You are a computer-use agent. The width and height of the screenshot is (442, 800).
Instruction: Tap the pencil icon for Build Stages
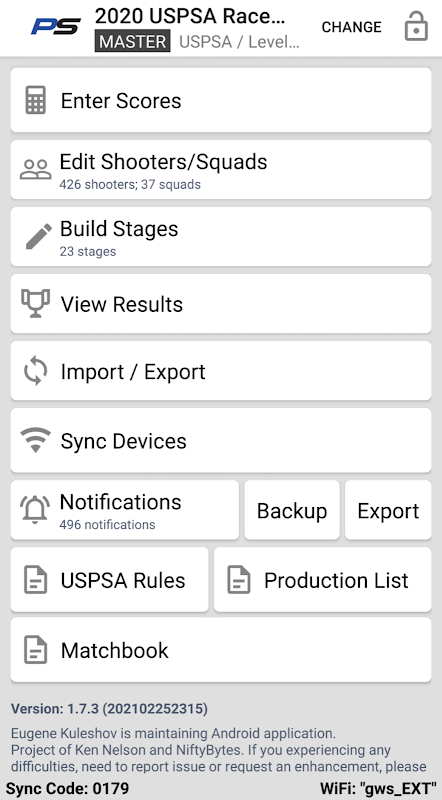38,236
